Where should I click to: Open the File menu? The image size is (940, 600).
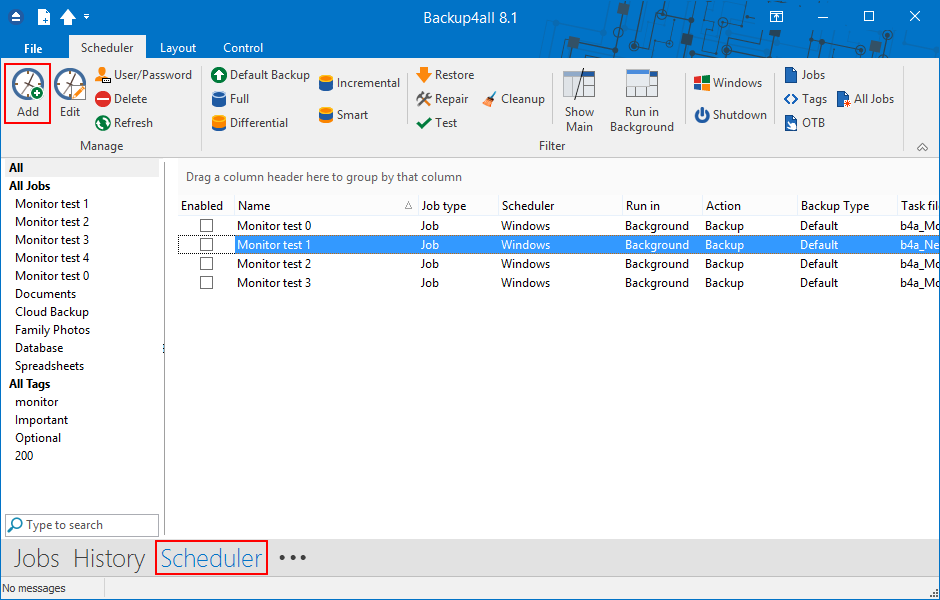(x=33, y=48)
